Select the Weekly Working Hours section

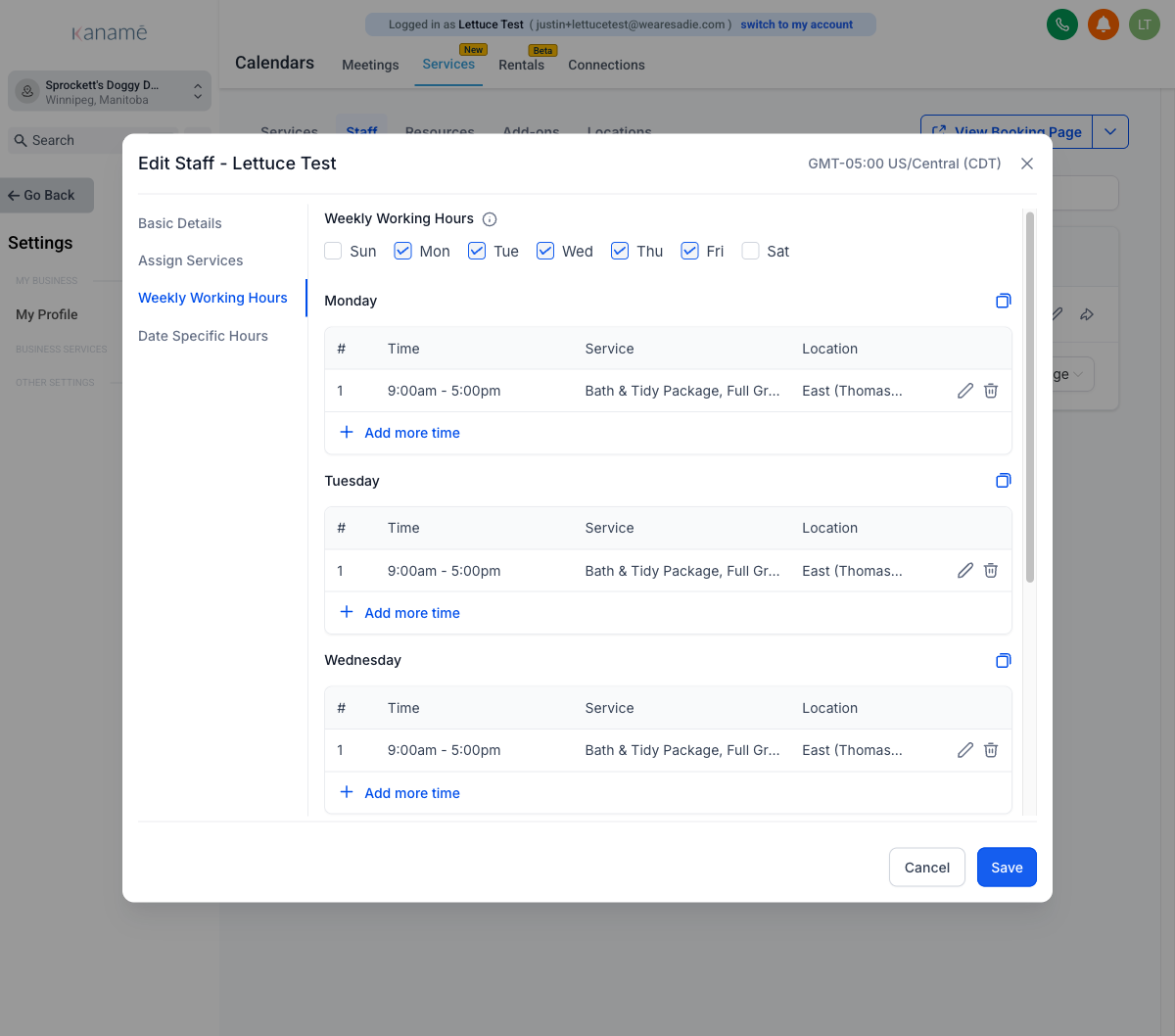(x=212, y=298)
